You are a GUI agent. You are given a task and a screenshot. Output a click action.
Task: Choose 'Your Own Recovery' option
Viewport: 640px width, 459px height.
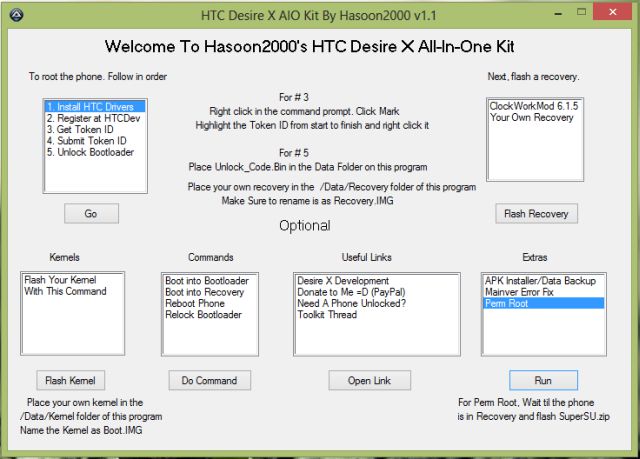[x=535, y=118]
